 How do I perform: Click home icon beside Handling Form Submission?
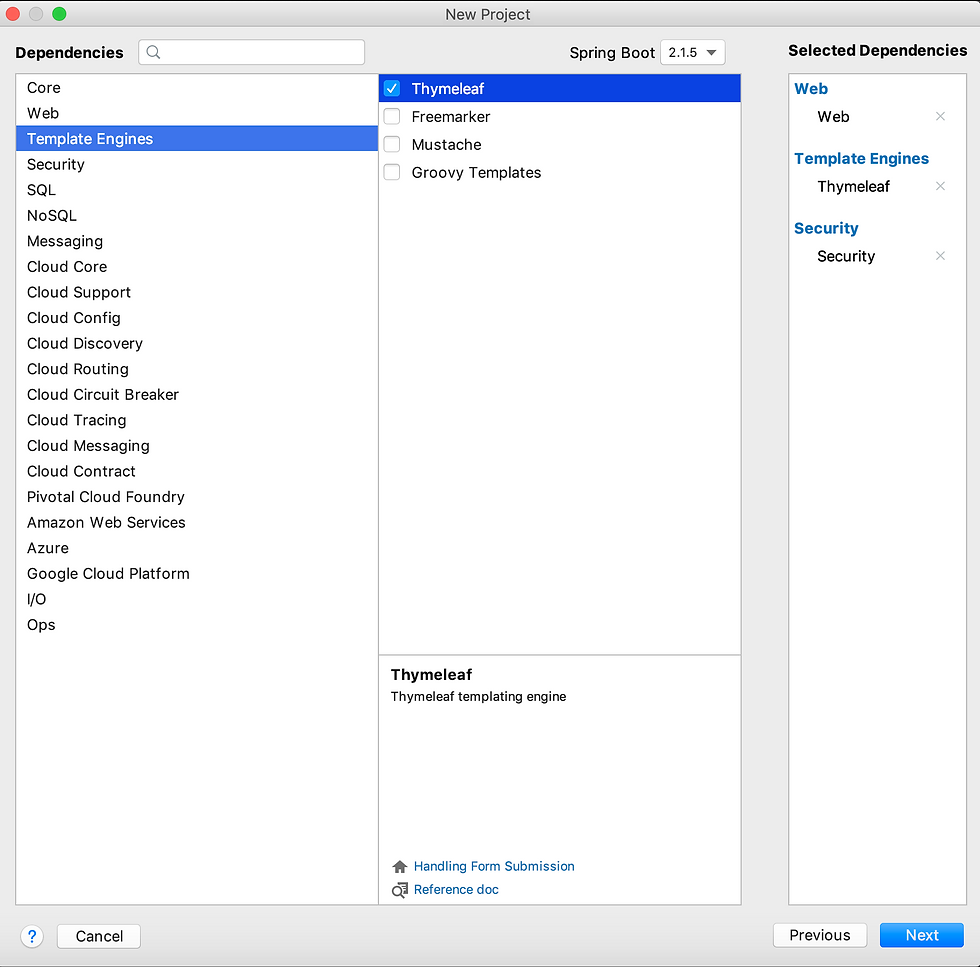point(399,866)
